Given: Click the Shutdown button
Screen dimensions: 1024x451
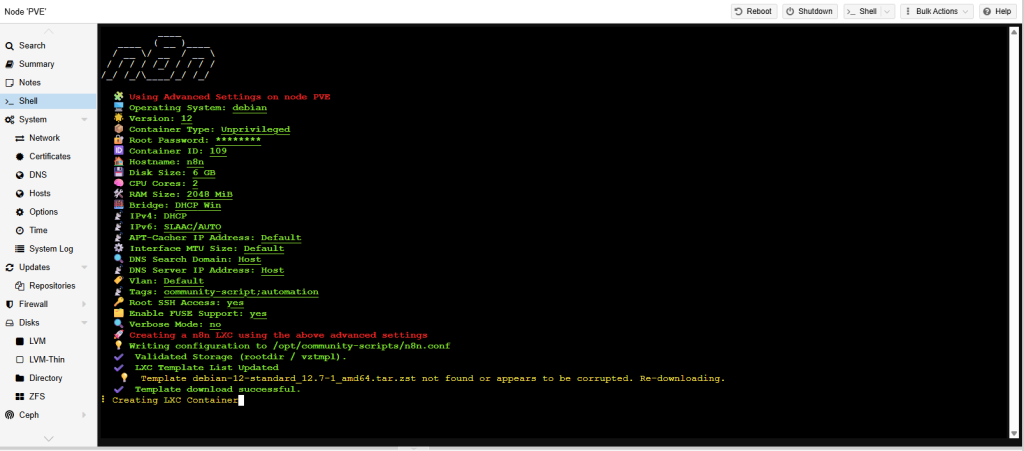Looking at the screenshot, I should click(810, 11).
